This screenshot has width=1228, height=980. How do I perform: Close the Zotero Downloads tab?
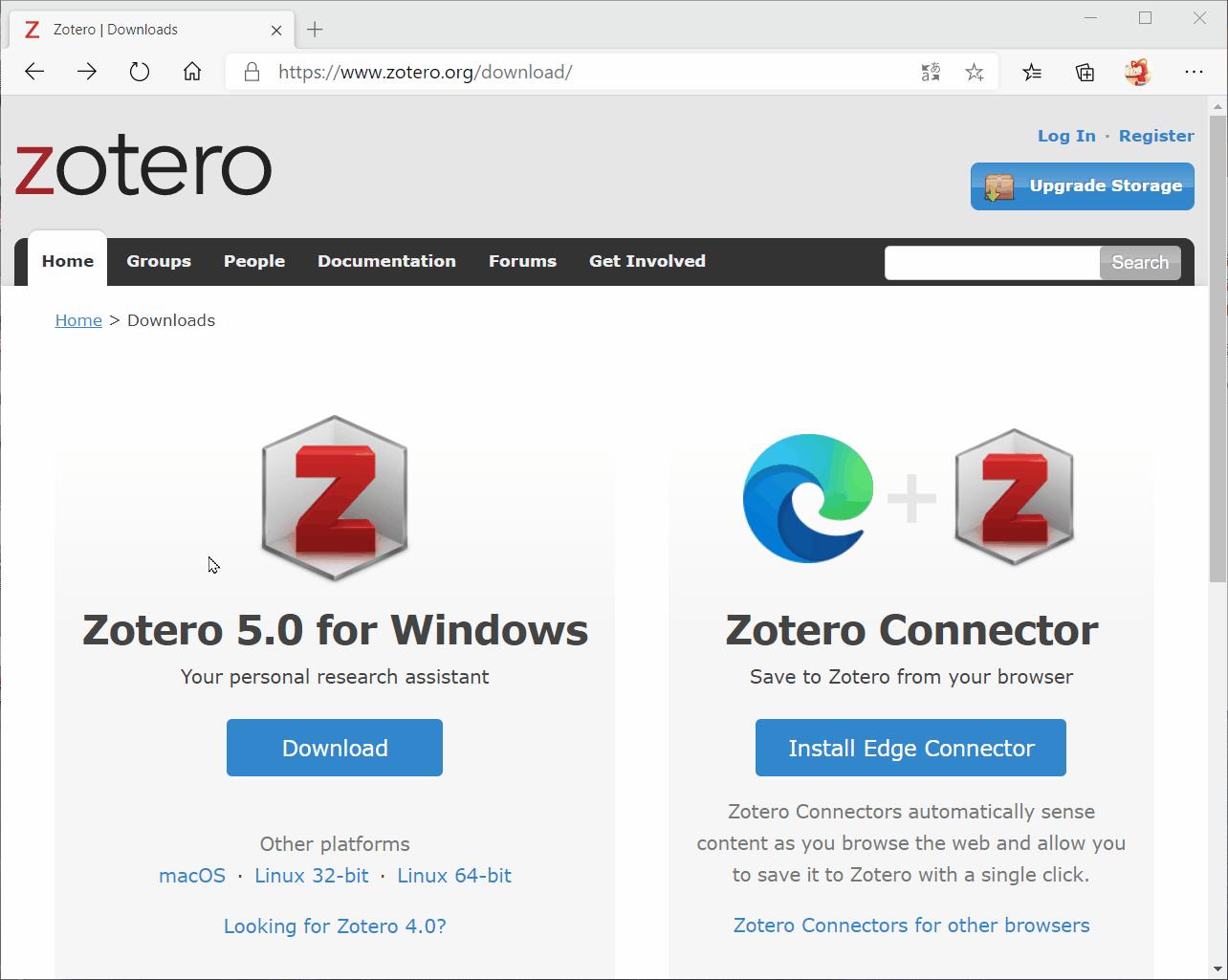pyautogui.click(x=276, y=30)
